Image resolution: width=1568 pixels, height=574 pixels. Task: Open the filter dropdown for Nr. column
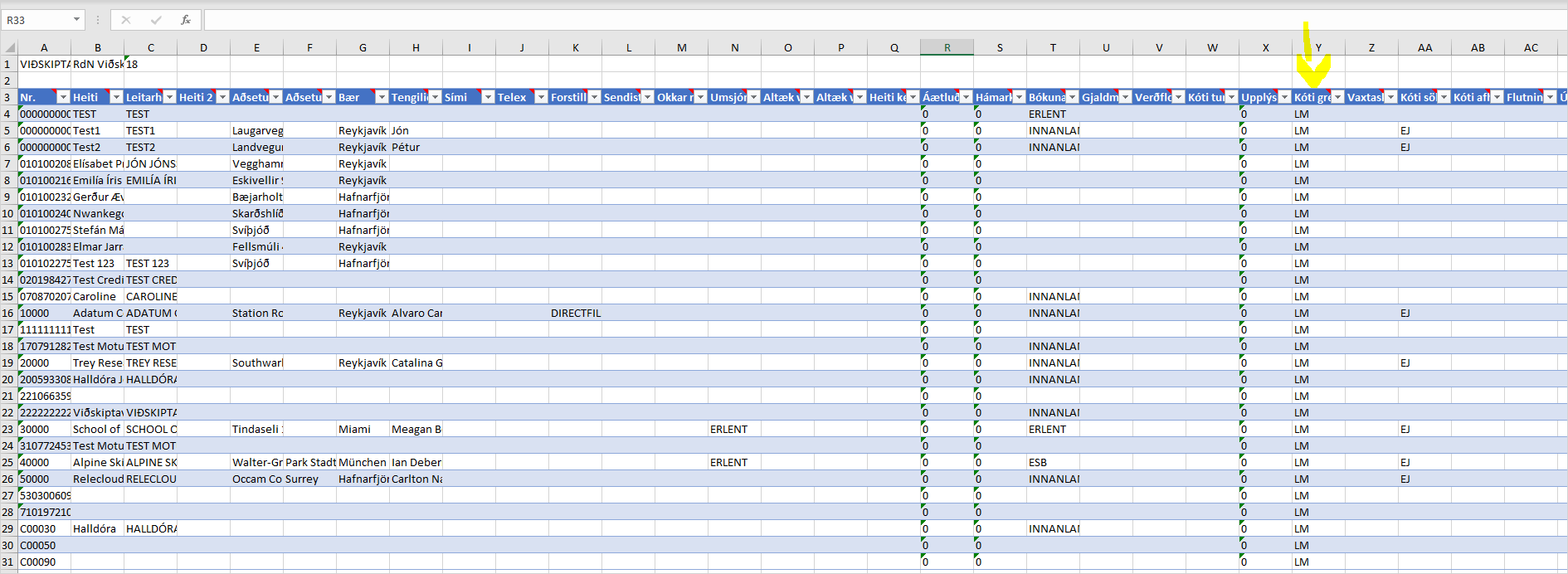coord(63,98)
